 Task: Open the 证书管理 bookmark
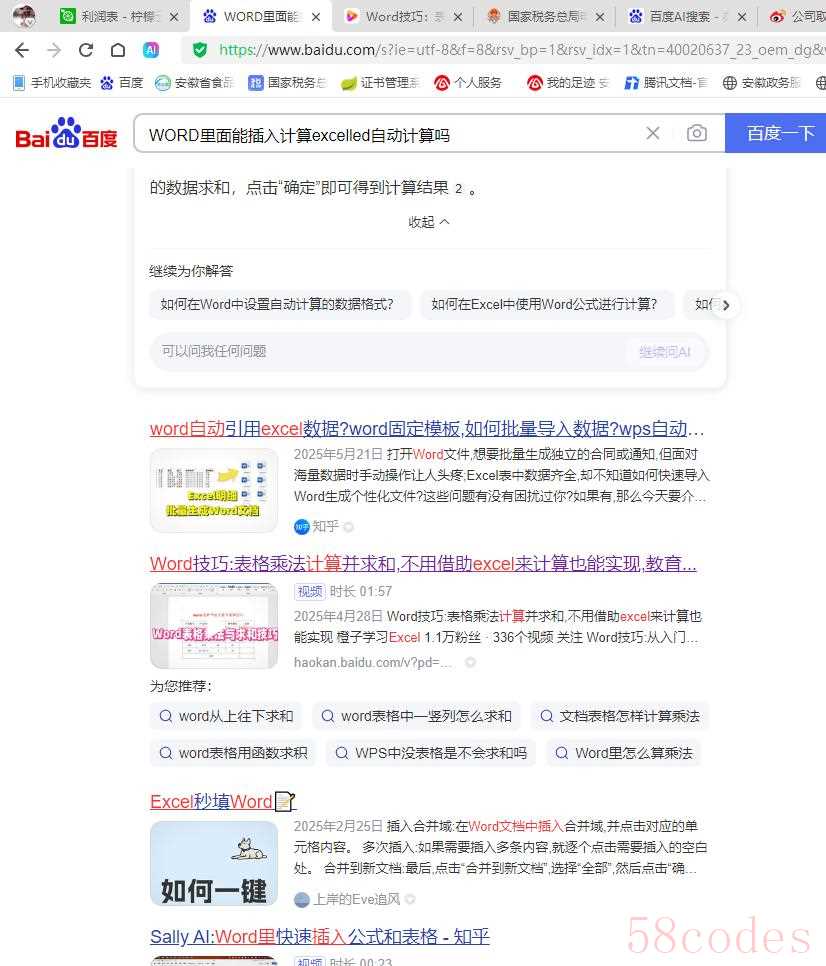(381, 83)
